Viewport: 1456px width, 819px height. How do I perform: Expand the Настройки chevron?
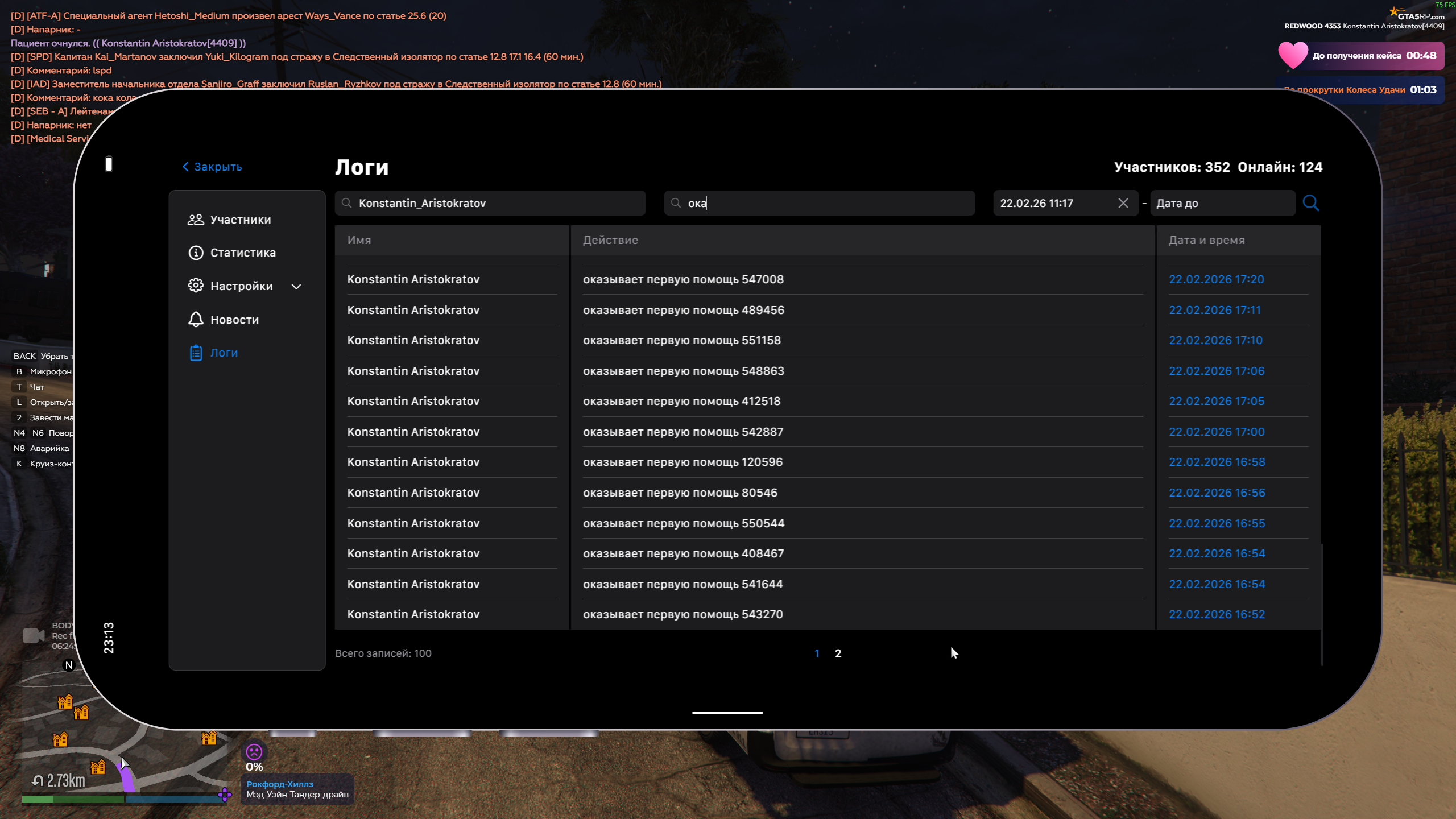[x=296, y=287]
